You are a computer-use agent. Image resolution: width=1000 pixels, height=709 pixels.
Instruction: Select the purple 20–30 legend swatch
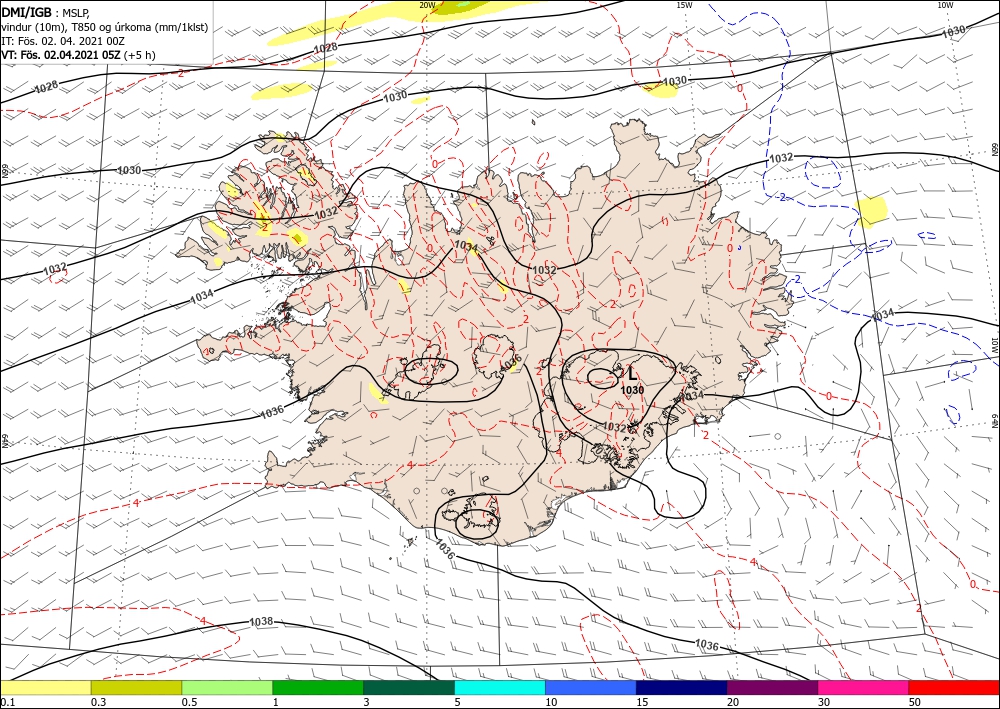point(772,688)
